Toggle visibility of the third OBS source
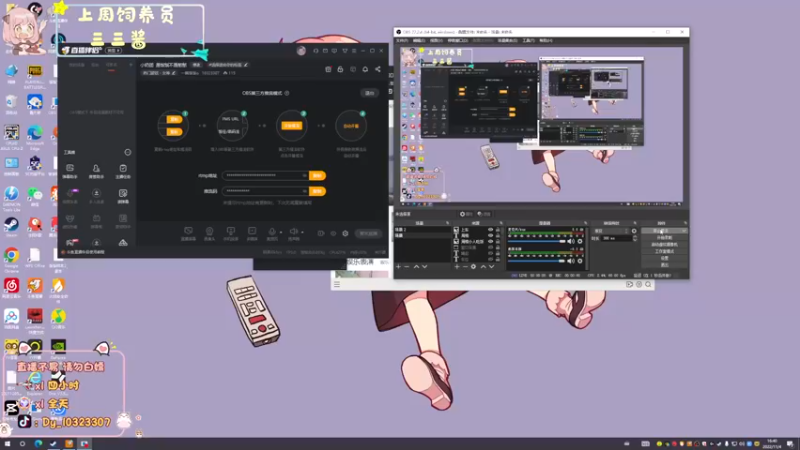Viewport: 800px width, 450px height. click(490, 242)
